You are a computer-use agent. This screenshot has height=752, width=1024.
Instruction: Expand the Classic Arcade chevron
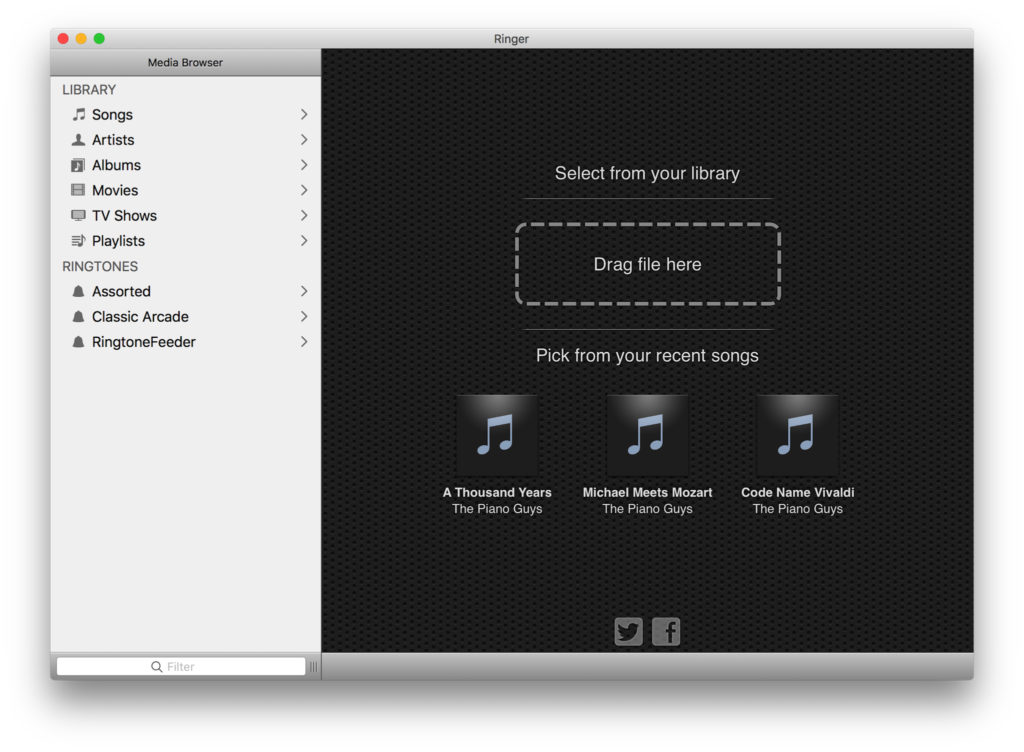(x=304, y=317)
